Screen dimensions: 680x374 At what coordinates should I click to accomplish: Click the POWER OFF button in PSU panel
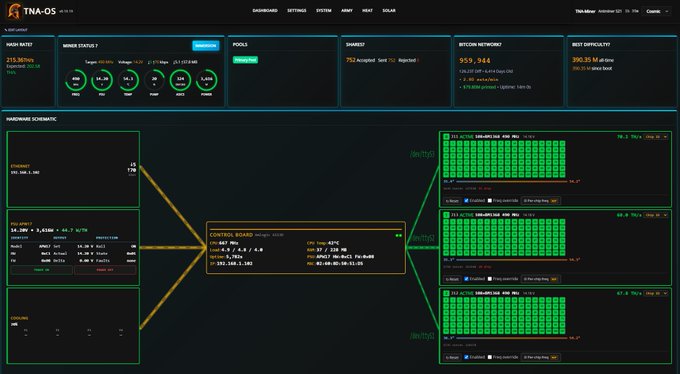pyautogui.click(x=105, y=270)
